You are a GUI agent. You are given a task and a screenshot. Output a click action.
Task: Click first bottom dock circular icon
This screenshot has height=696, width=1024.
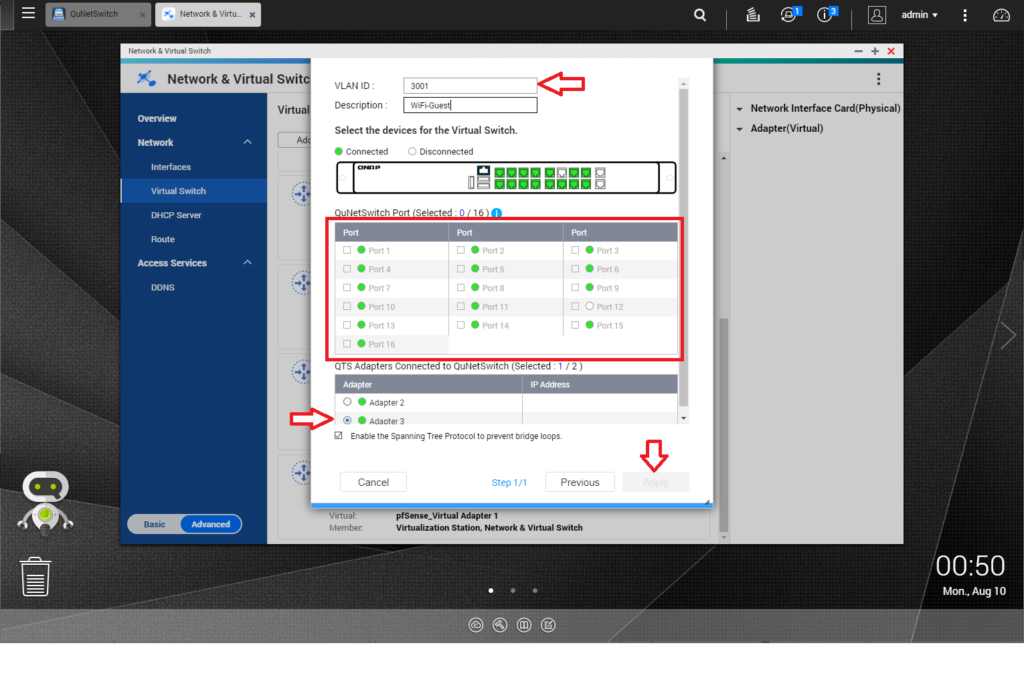475,625
